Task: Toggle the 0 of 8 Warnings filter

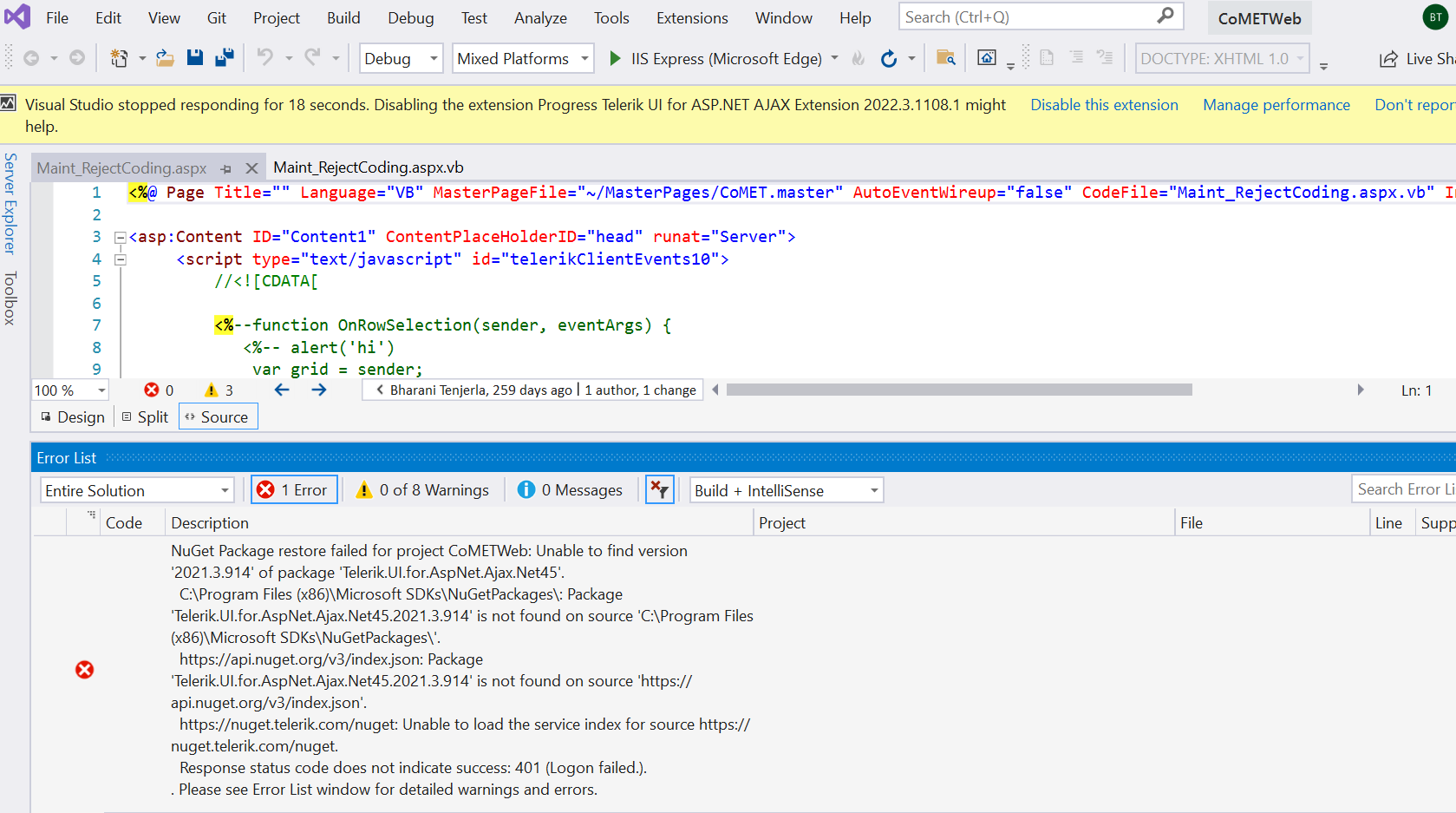Action: pos(422,490)
